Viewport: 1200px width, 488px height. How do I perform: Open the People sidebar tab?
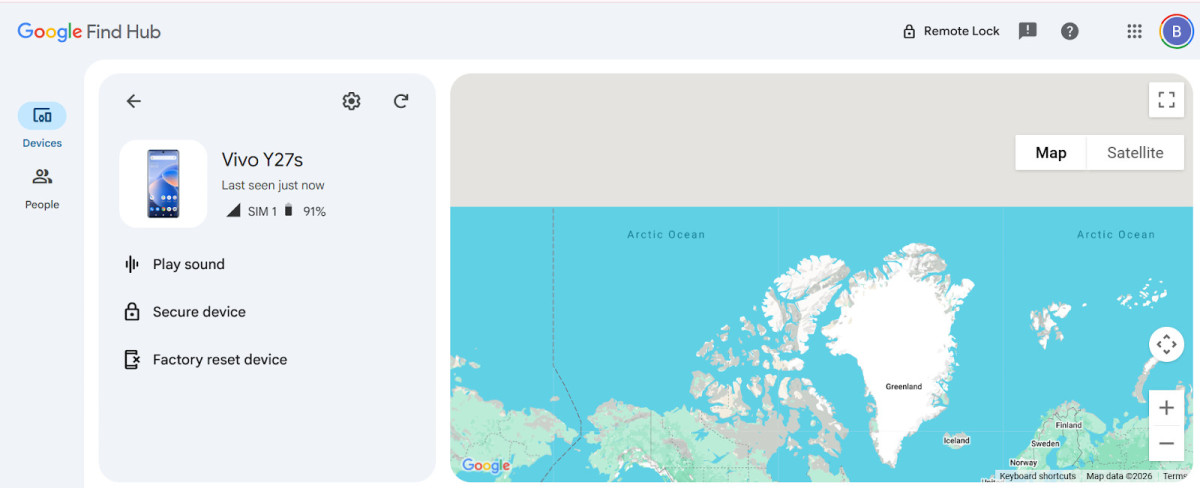[x=42, y=187]
